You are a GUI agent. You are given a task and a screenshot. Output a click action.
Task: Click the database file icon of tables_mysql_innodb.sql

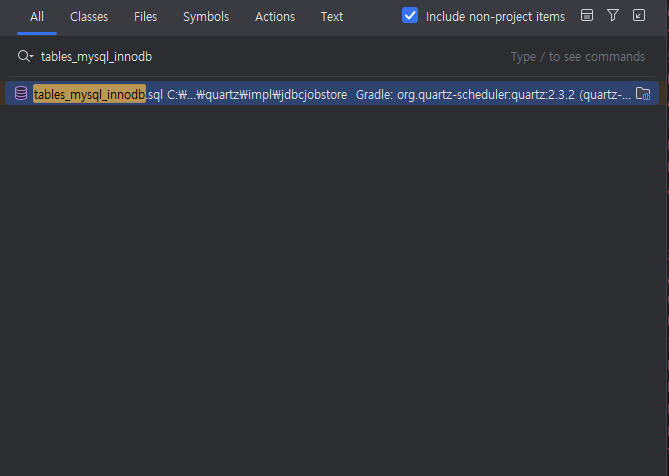click(x=21, y=93)
